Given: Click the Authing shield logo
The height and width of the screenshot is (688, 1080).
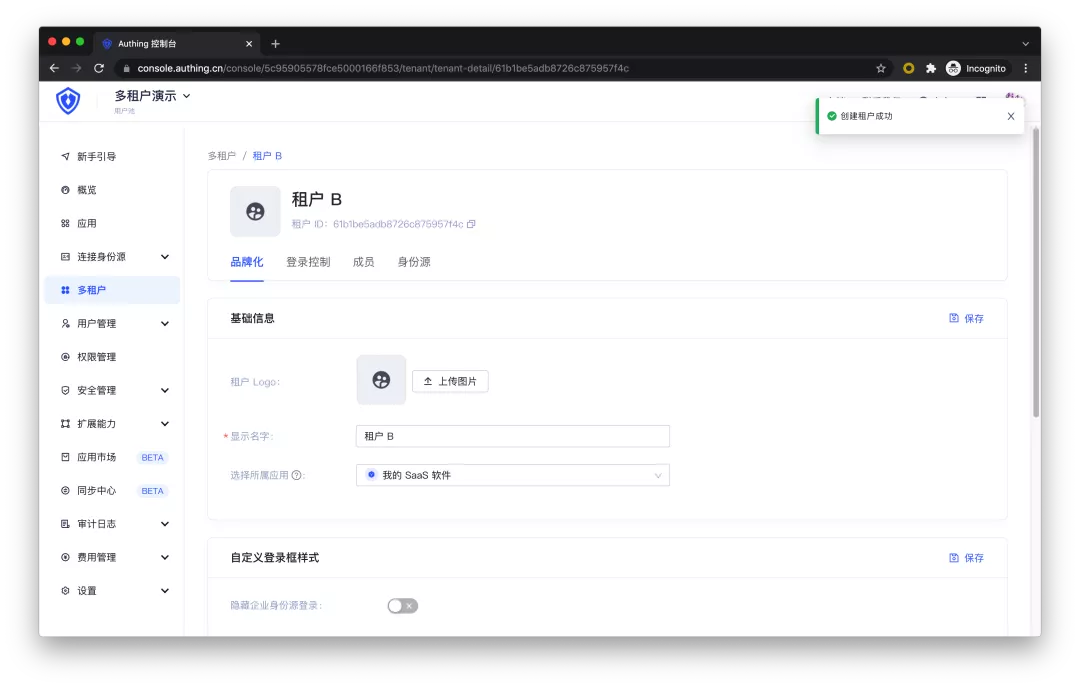Looking at the screenshot, I should tap(68, 101).
